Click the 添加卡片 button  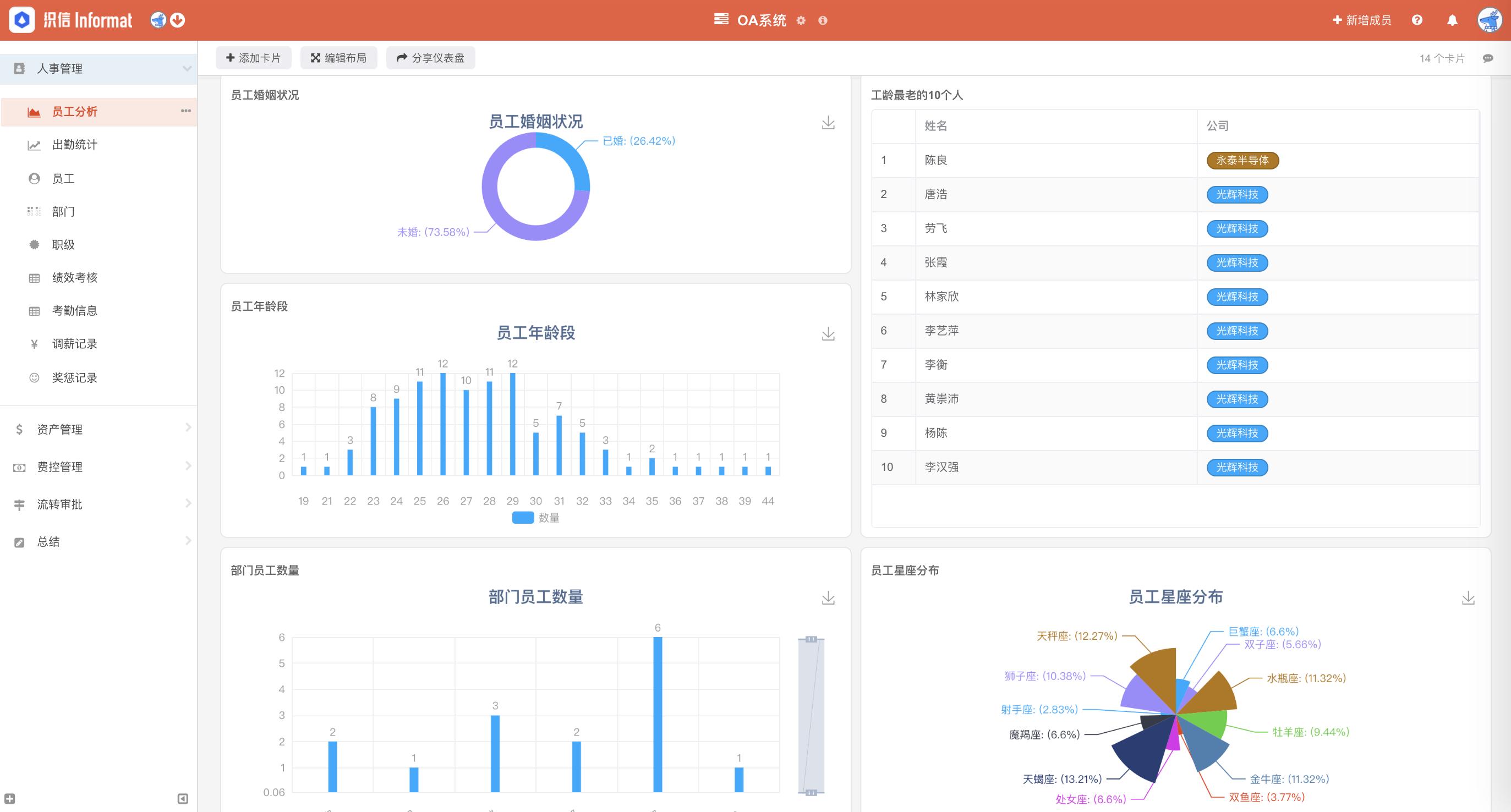pyautogui.click(x=254, y=58)
